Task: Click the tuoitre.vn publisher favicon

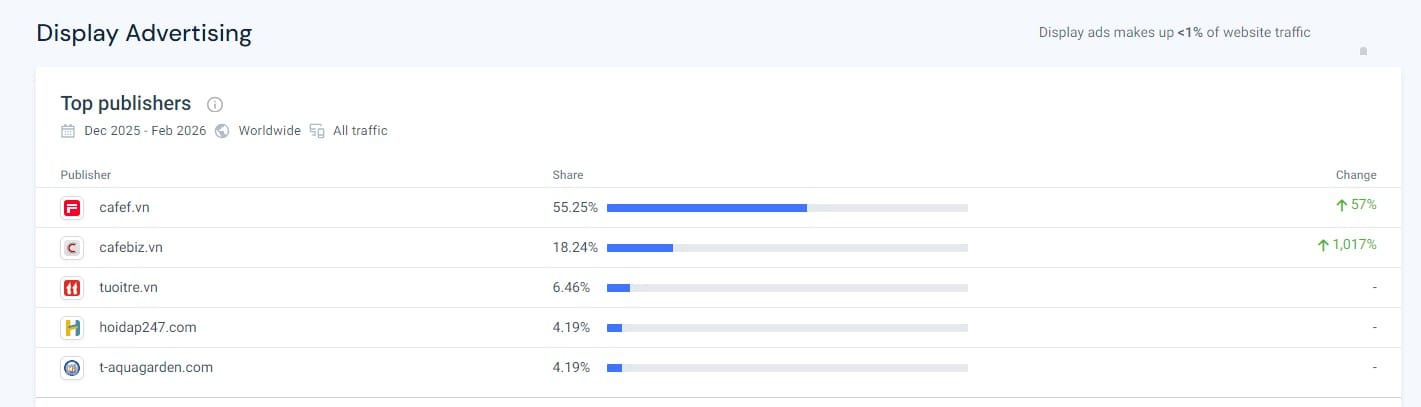Action: pyautogui.click(x=71, y=288)
